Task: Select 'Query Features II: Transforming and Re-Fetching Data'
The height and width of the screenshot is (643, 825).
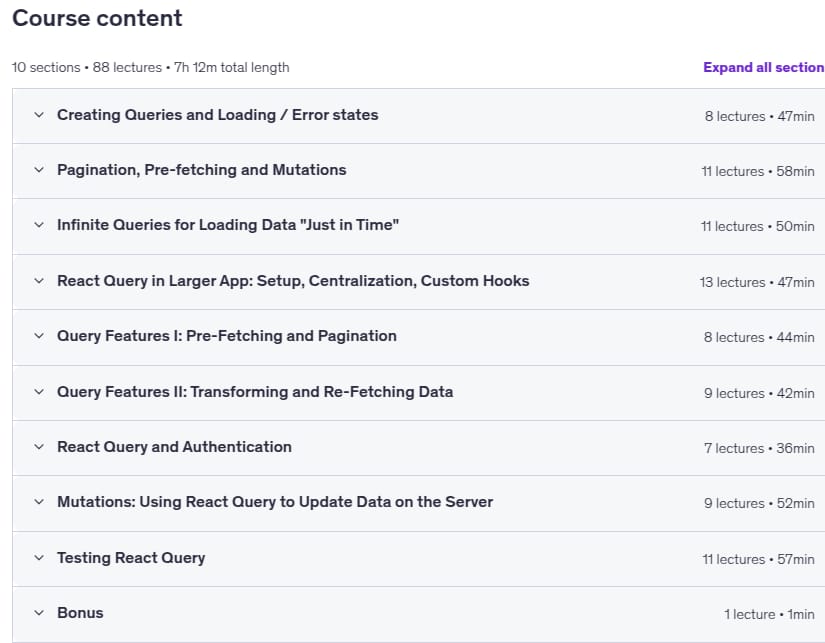Action: tap(255, 392)
